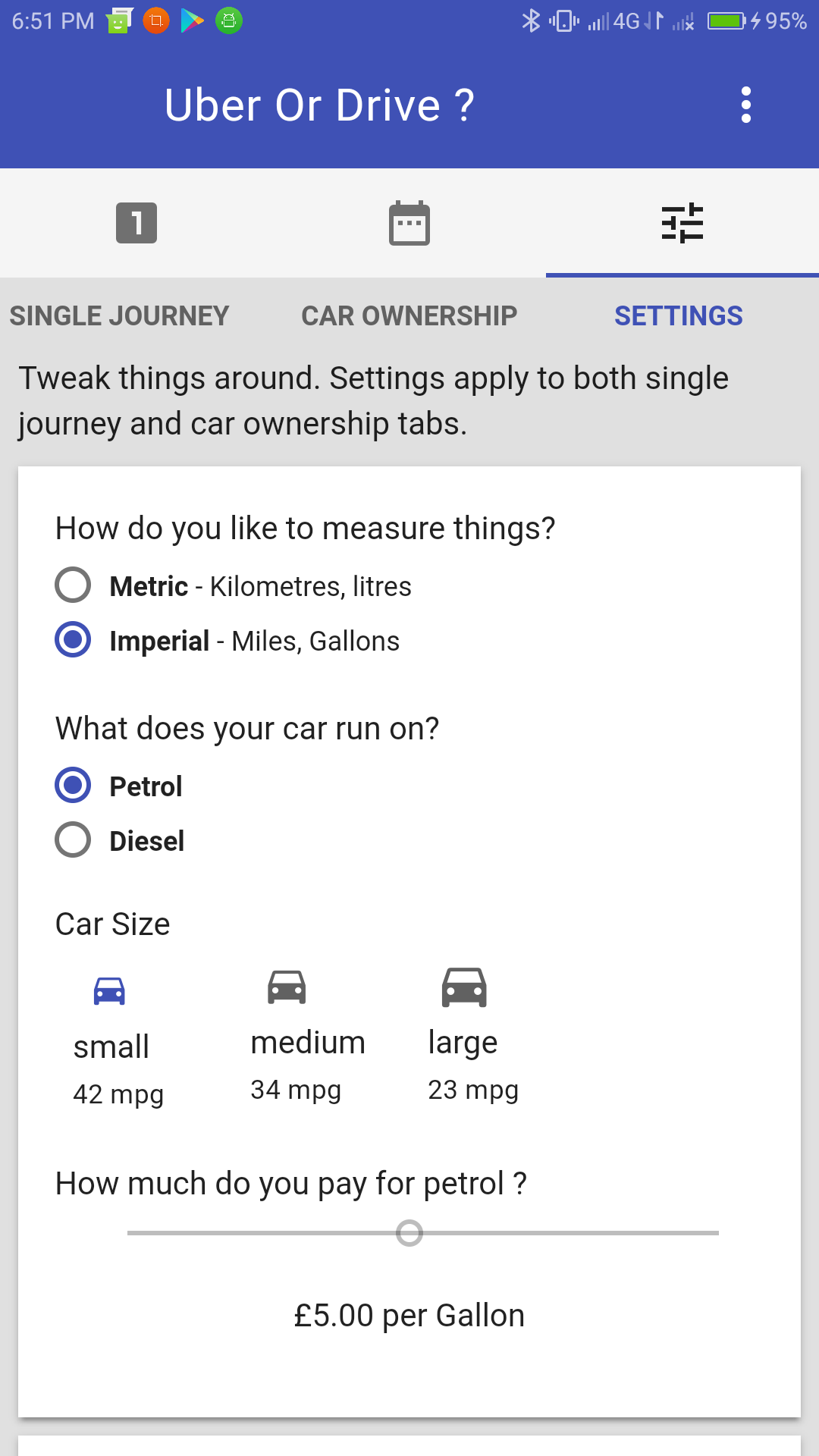This screenshot has height=1456, width=819.
Task: Switch to the SINGLE JOURNEY tab
Action: coord(119,315)
